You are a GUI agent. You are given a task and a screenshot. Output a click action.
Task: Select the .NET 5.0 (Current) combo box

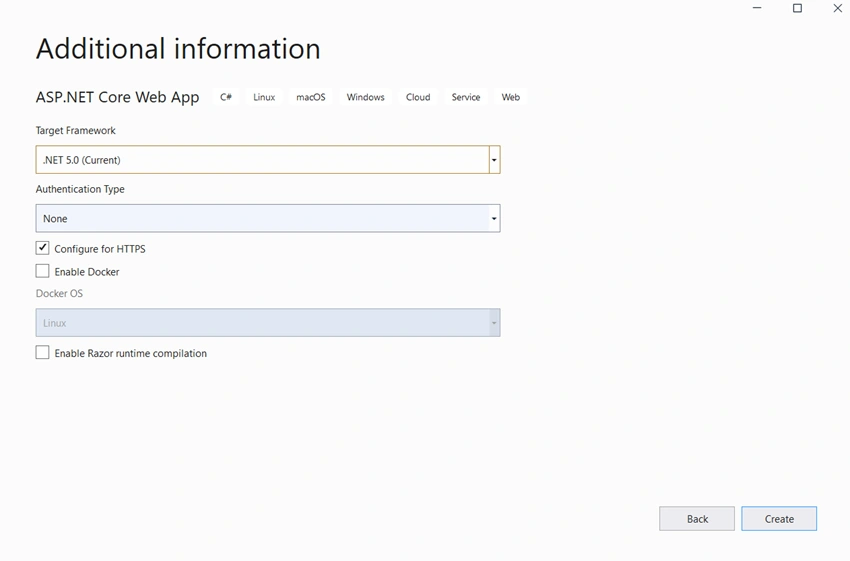[x=268, y=160]
